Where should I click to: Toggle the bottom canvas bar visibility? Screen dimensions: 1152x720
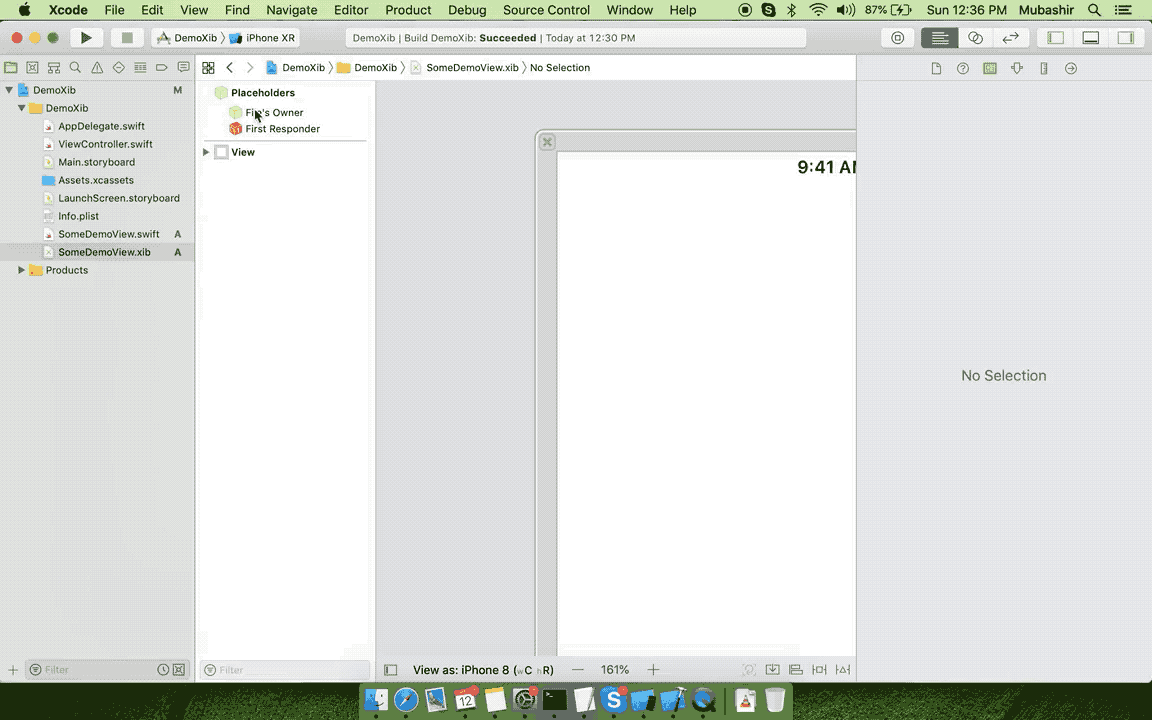392,670
